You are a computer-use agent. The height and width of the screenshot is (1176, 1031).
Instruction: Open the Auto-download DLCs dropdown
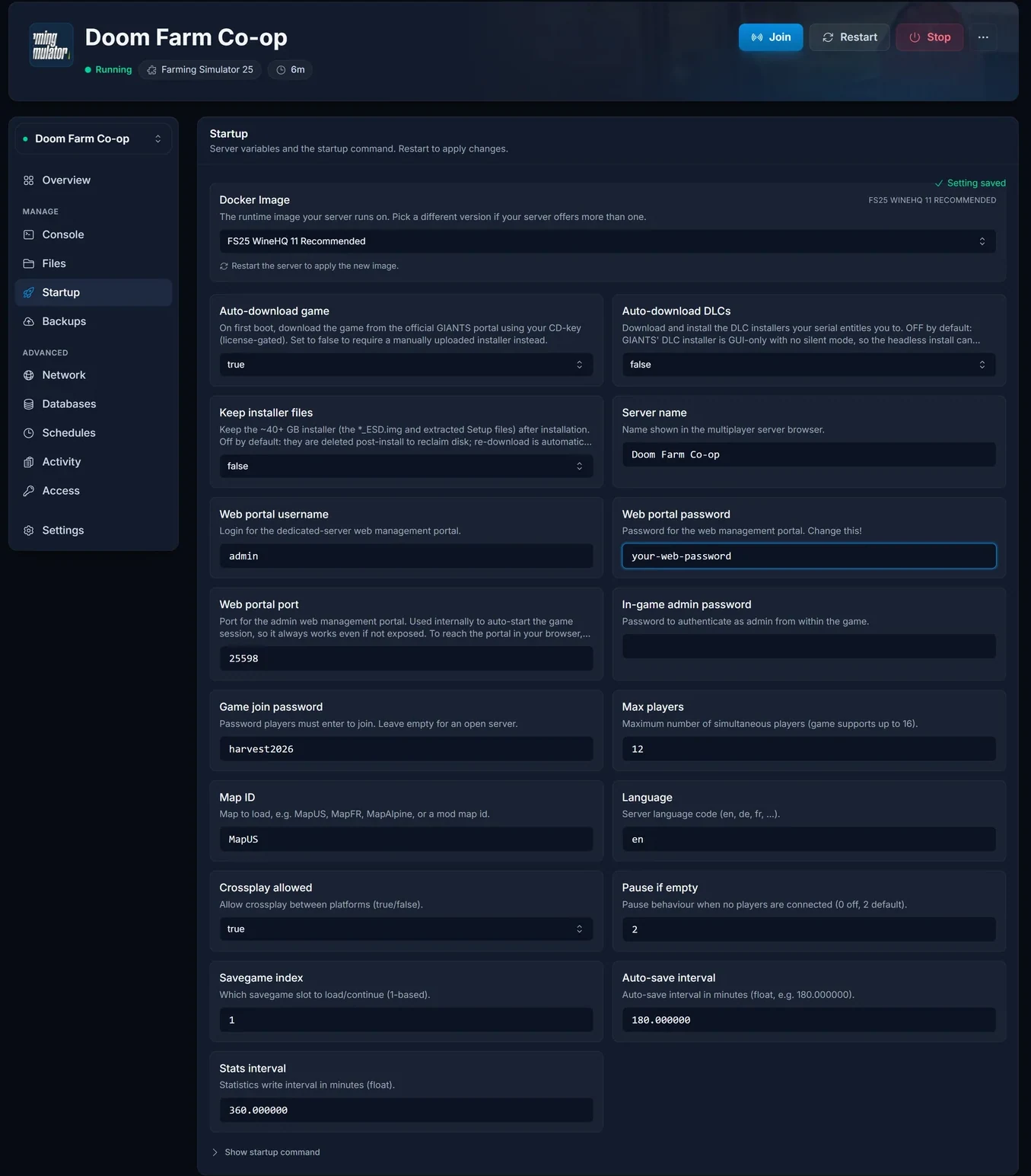click(809, 365)
